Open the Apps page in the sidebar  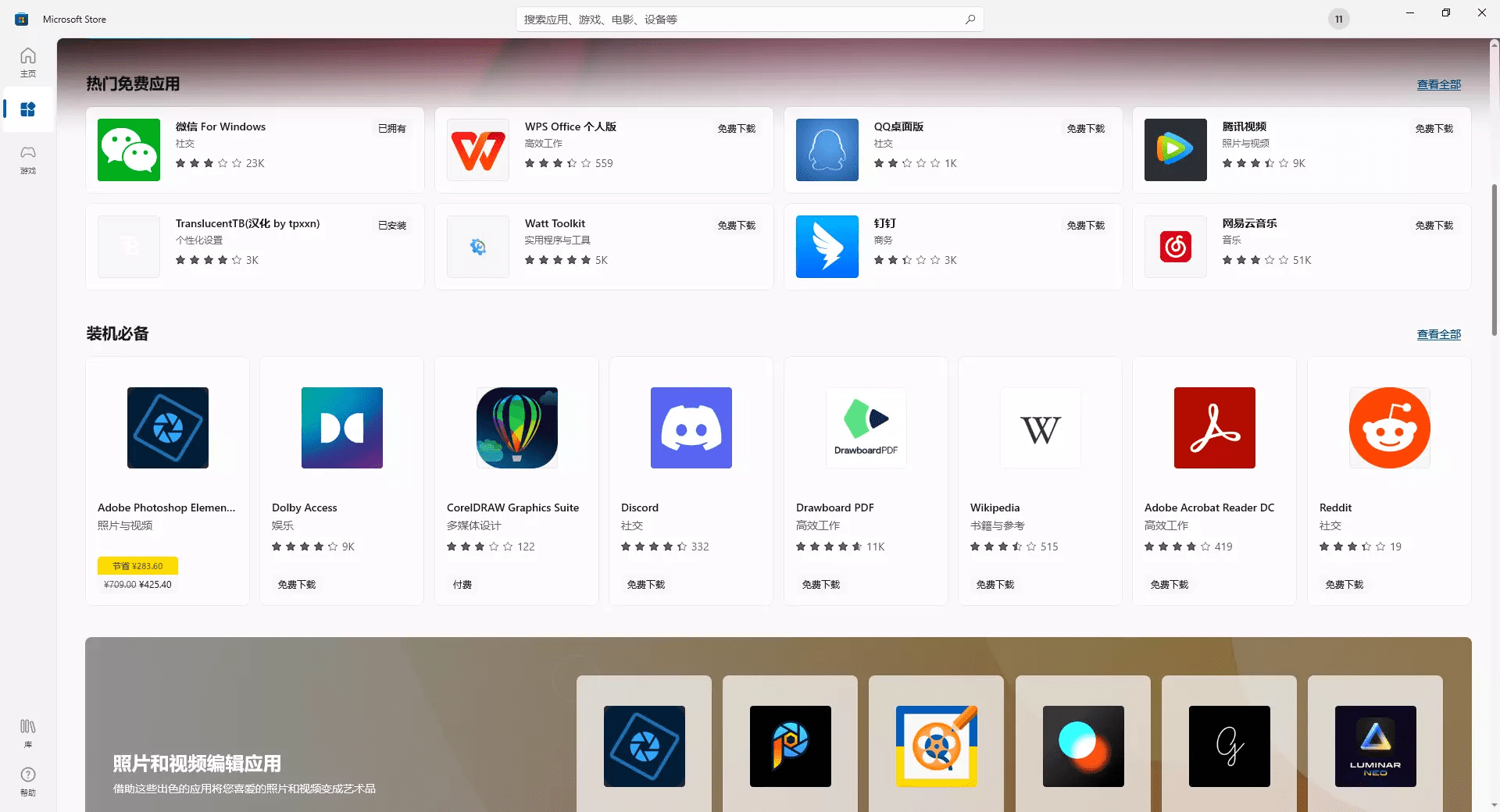point(28,109)
